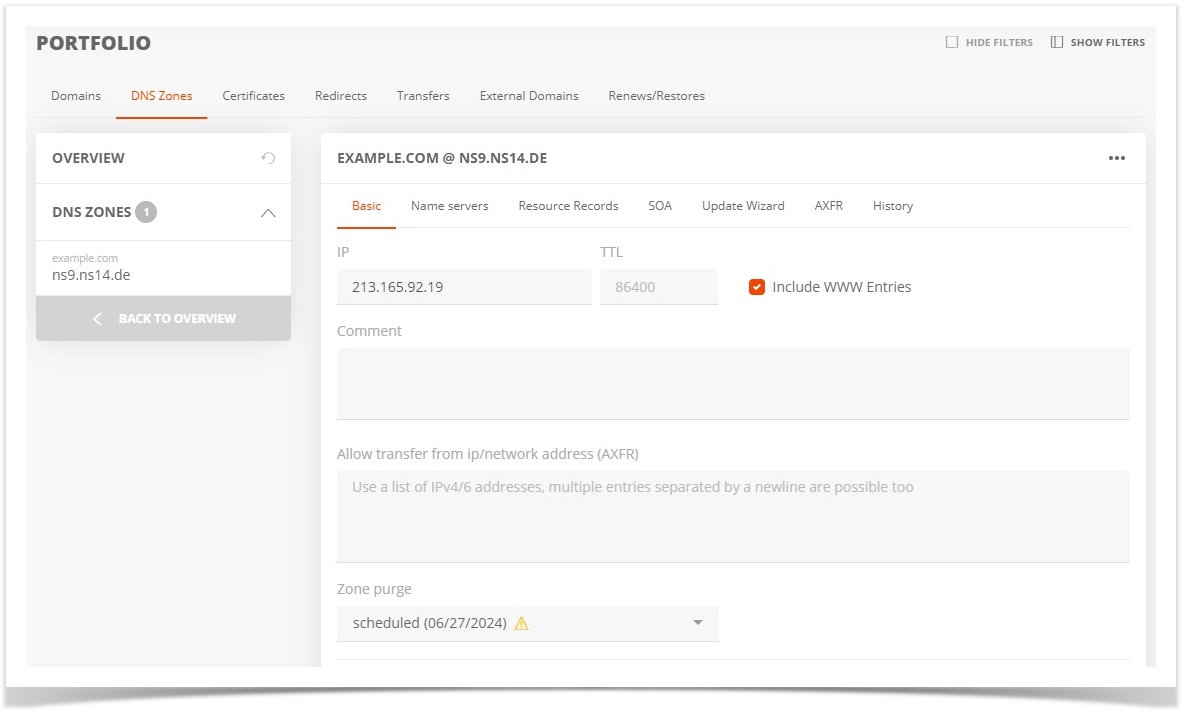Screen dimensions: 1190x716
Task: Click the Zone purge label
Action: click(374, 589)
